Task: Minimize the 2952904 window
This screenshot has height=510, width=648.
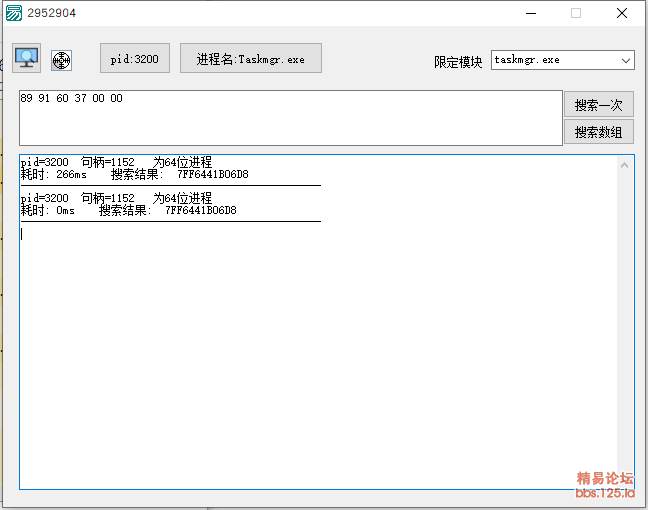Action: tap(530, 13)
